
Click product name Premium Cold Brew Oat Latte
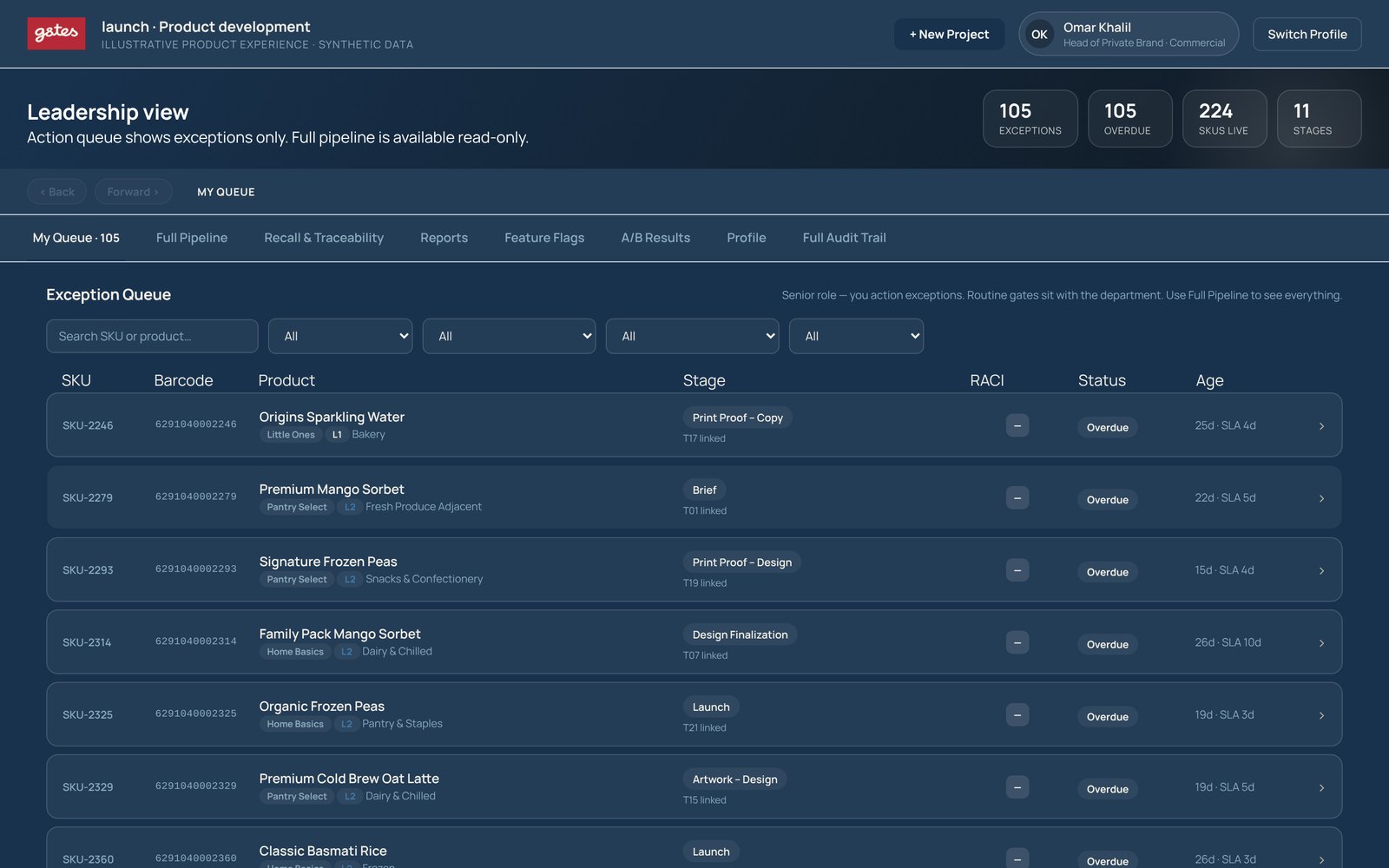click(x=349, y=779)
